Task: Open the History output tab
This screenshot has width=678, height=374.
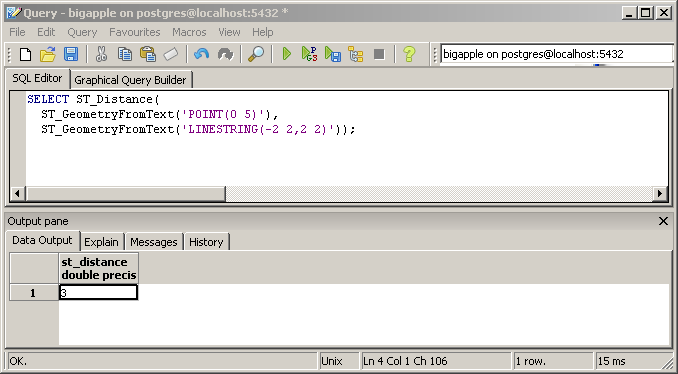Action: pyautogui.click(x=206, y=242)
